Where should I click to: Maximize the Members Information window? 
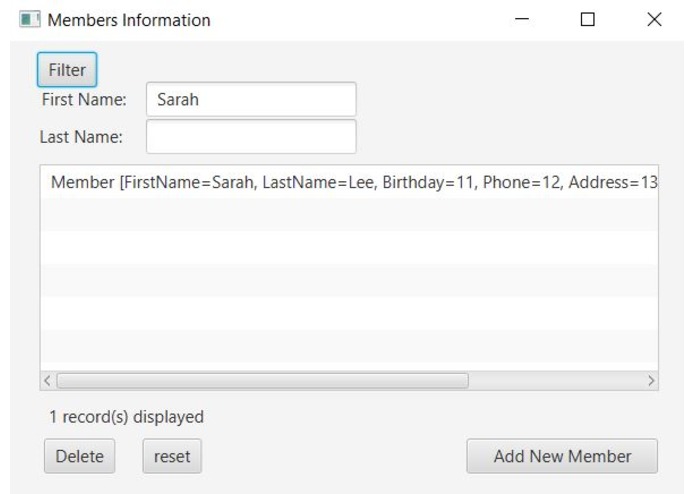[x=588, y=19]
